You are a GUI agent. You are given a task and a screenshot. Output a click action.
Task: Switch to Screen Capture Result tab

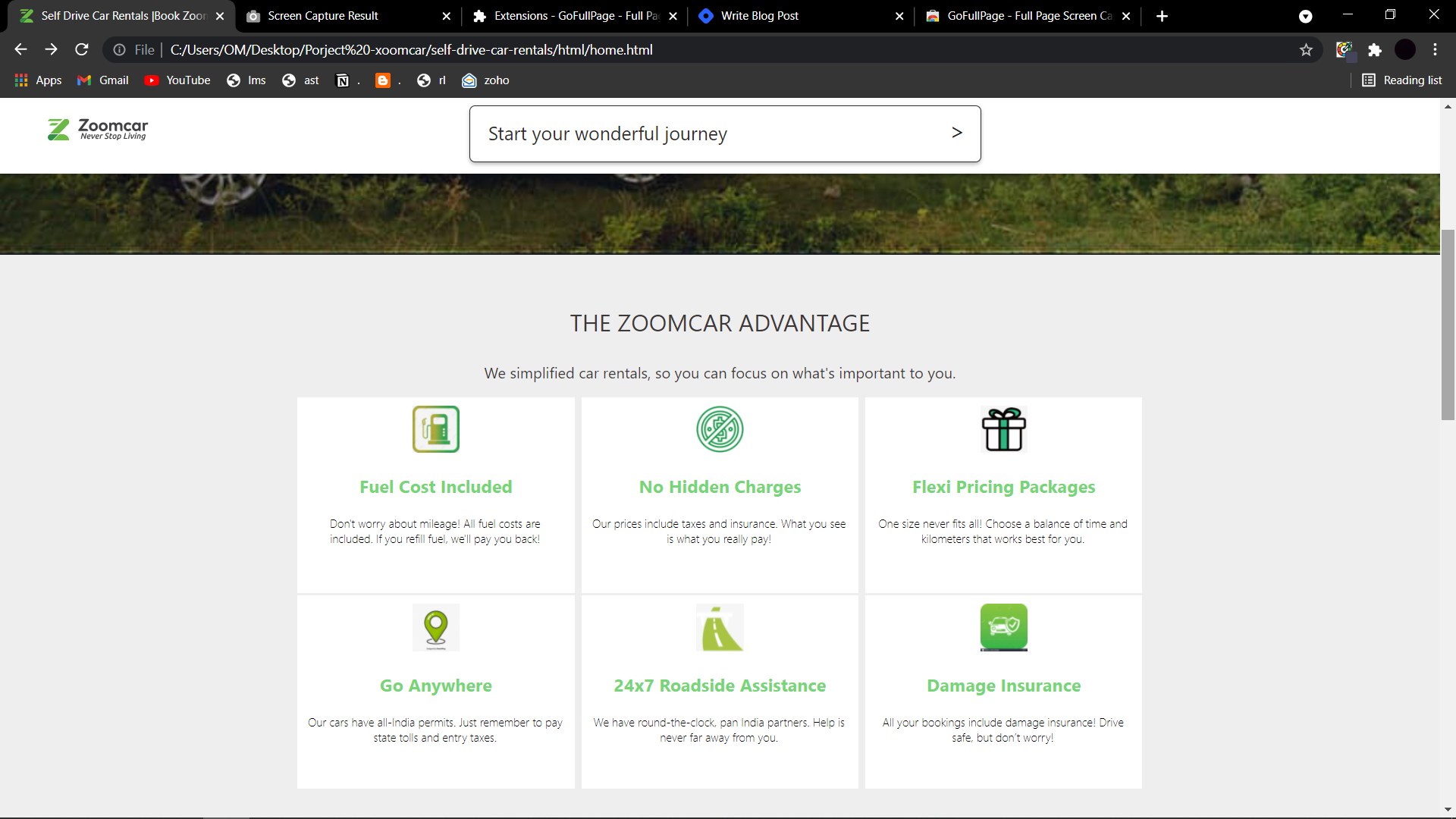pyautogui.click(x=322, y=16)
